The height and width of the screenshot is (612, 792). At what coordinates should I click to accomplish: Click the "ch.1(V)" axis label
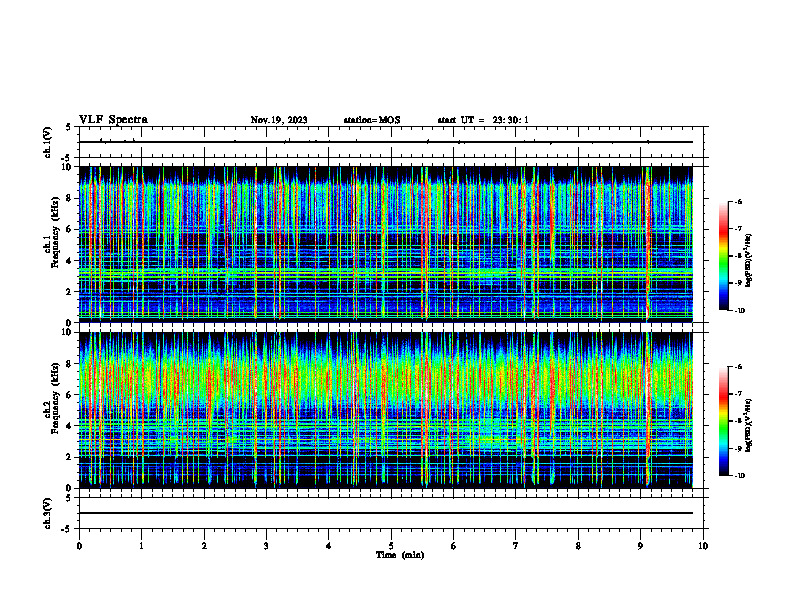(48, 142)
